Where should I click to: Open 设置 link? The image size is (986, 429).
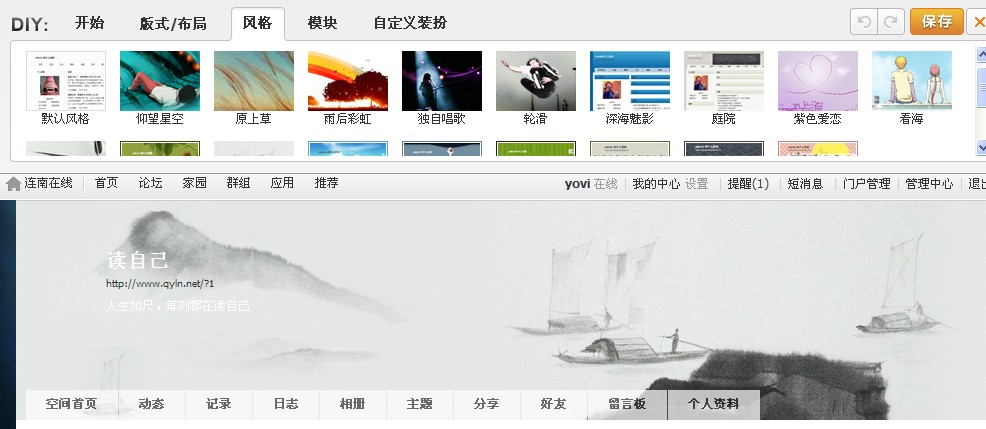[697, 184]
